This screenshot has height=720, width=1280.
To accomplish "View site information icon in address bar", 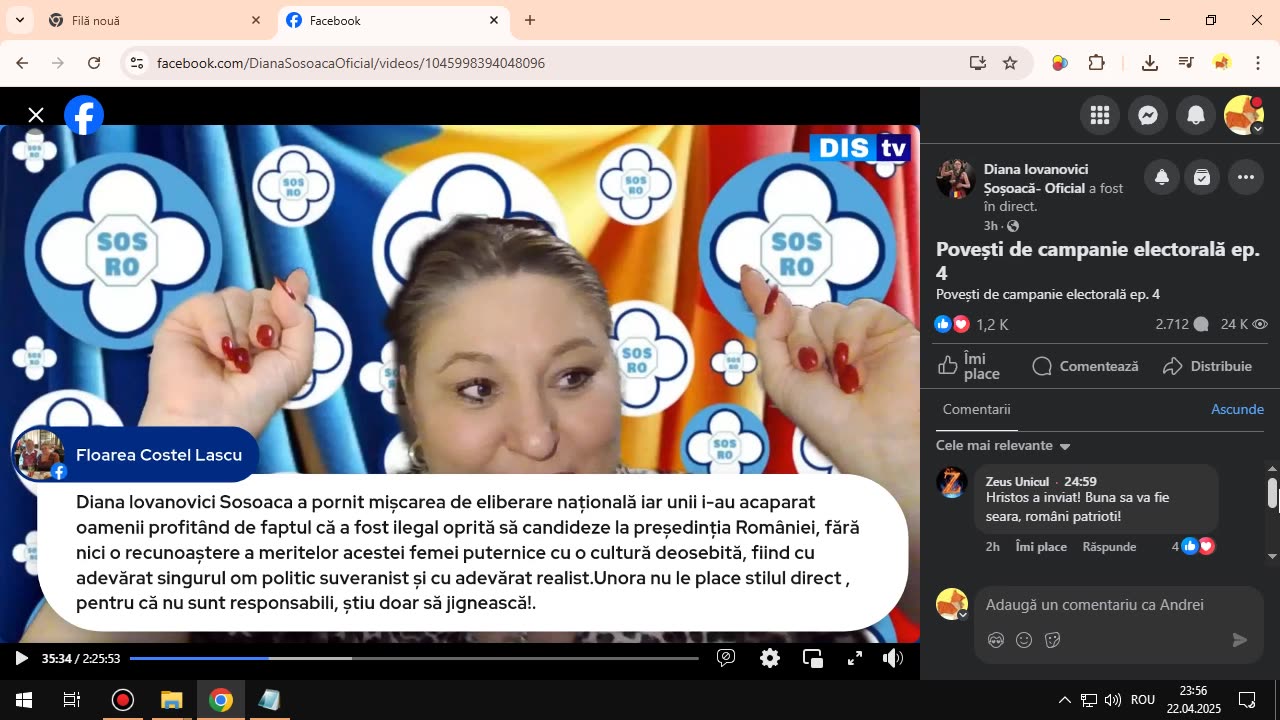I will coord(138,63).
